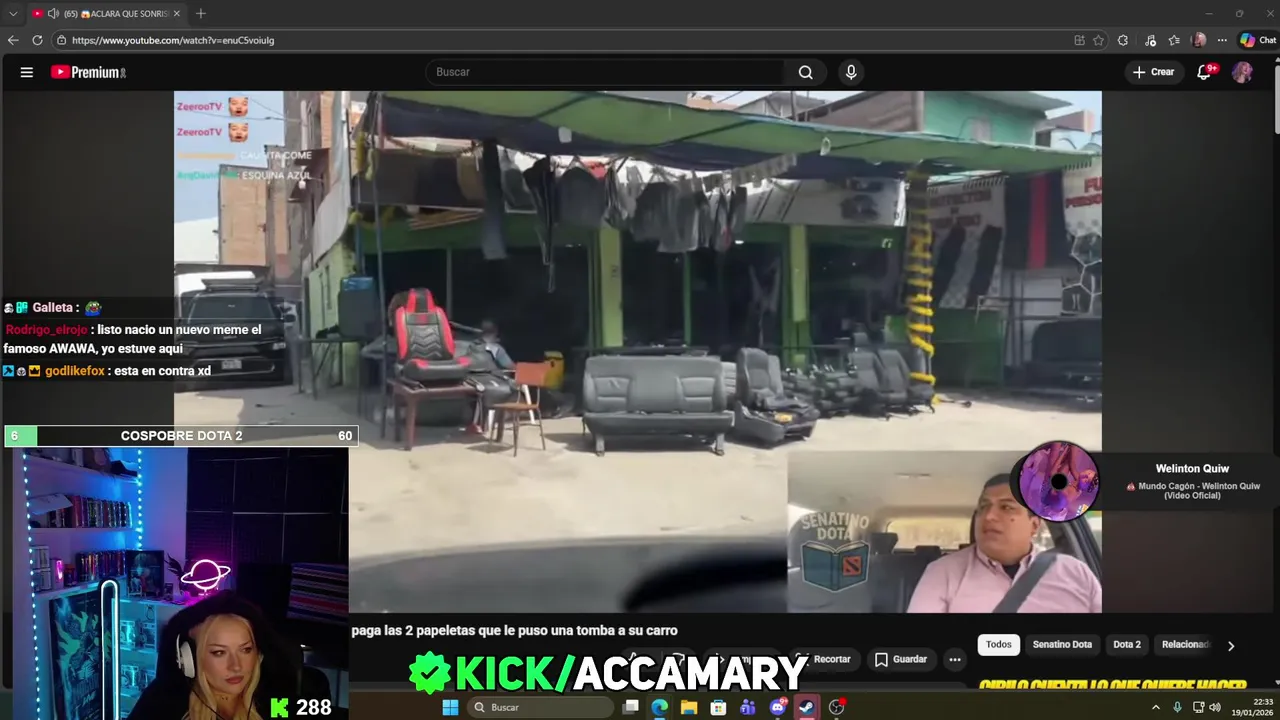Viewport: 1280px width, 720px height.
Task: Open Task View on taskbar
Action: [x=631, y=707]
